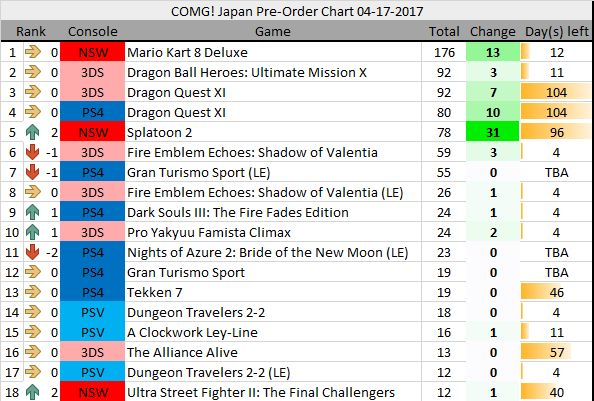The image size is (594, 401).
Task: Click the red down arrow in Nights of Azure 2 row
Action: pyautogui.click(x=33, y=252)
